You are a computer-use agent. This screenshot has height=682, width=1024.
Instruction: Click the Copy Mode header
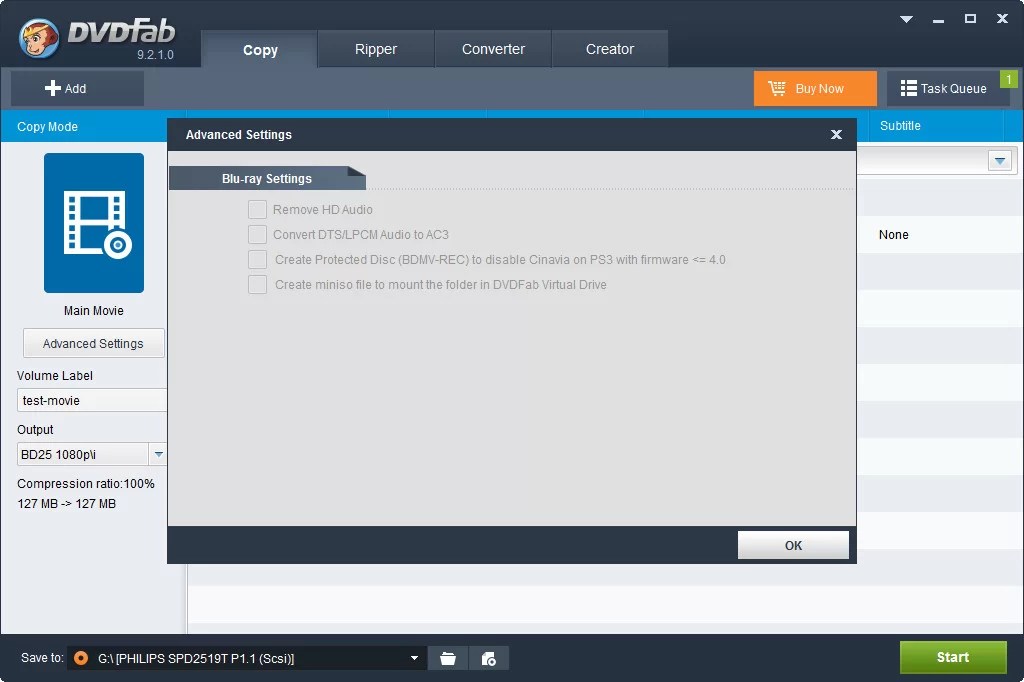(x=47, y=127)
